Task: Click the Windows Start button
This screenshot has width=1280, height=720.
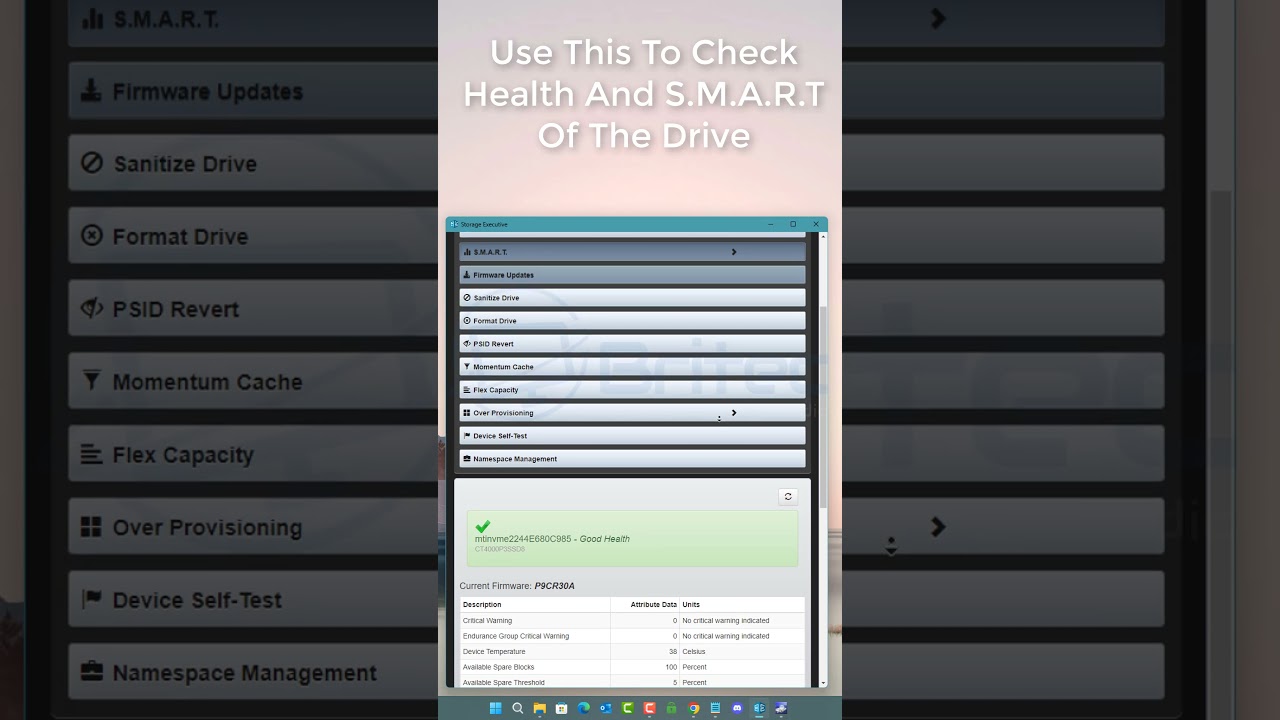Action: pos(495,708)
